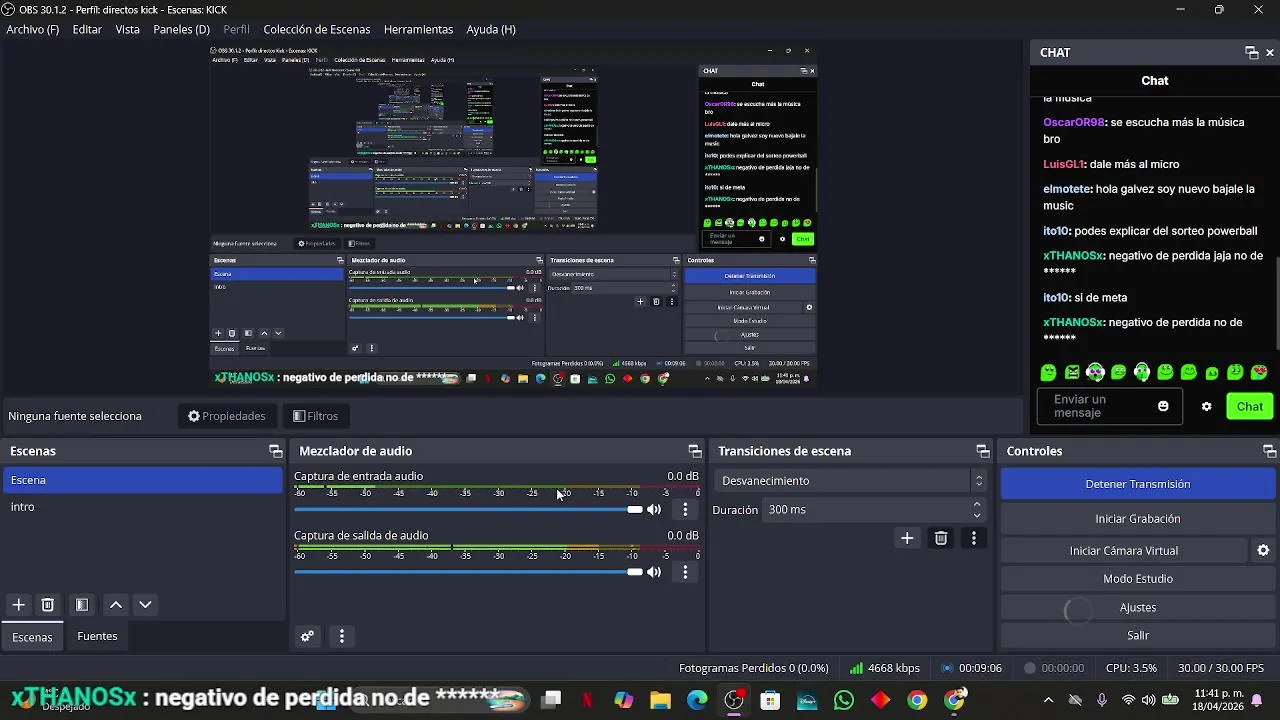Open File Explorer from the taskbar

(x=660, y=700)
